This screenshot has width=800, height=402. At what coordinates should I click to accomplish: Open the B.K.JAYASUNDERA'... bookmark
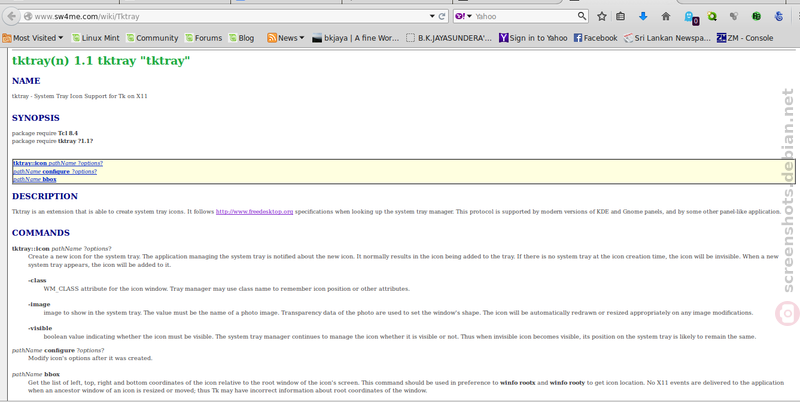coord(449,38)
